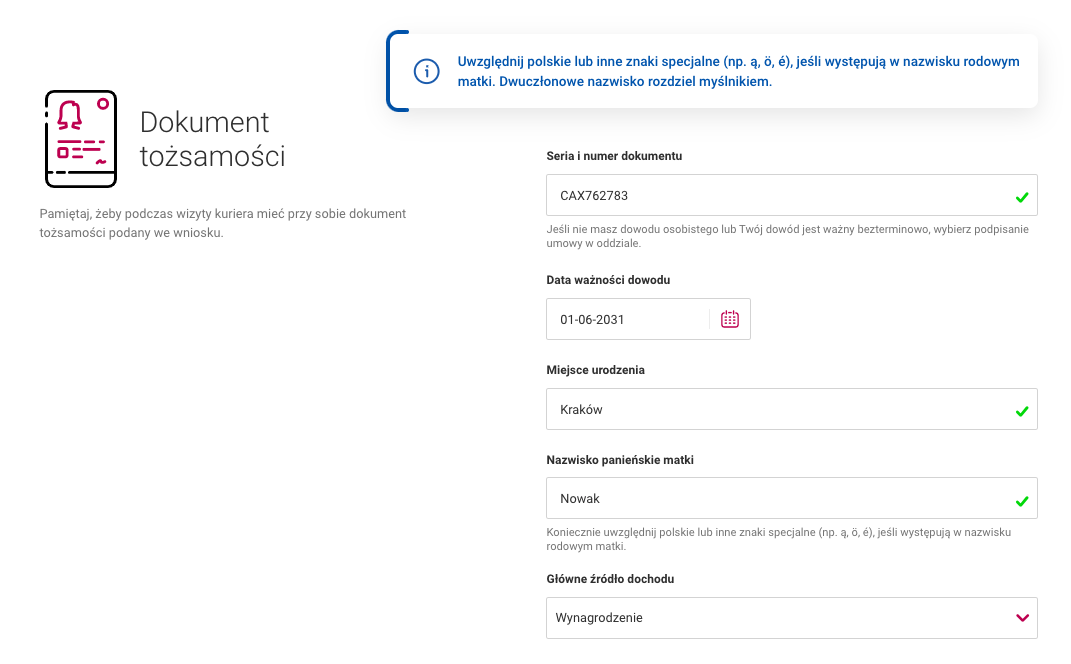Click the identity document illustration icon
This screenshot has width=1071, height=664.
pos(81,139)
